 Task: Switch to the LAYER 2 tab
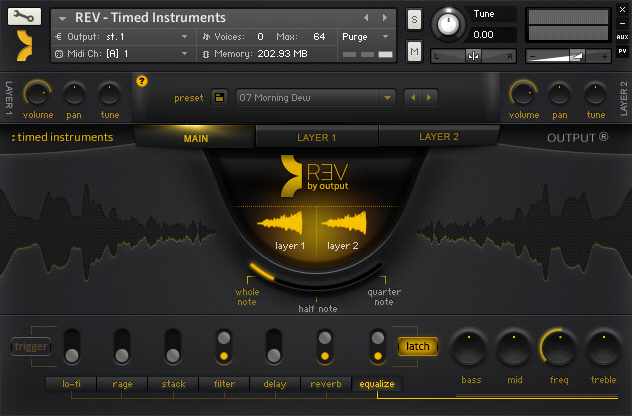coord(439,136)
